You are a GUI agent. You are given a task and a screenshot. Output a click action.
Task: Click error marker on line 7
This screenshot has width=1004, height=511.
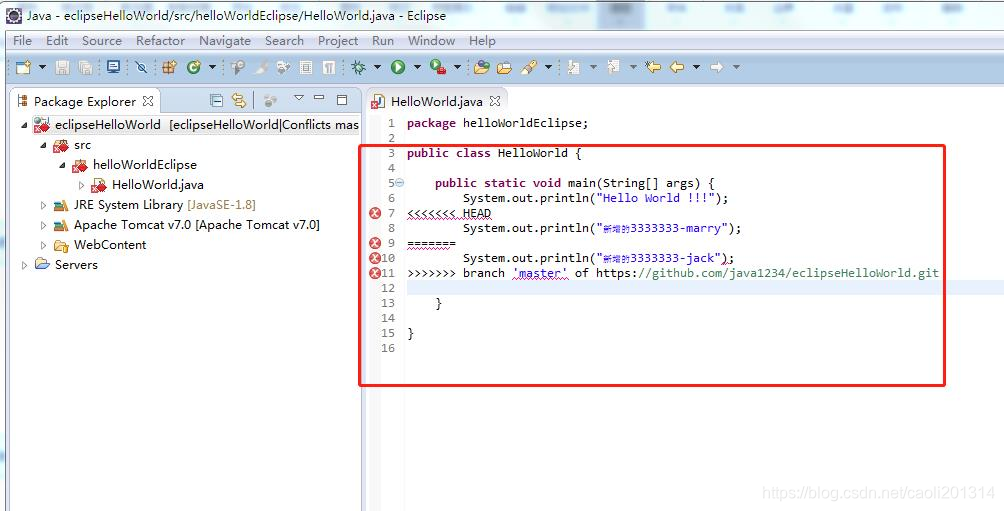click(375, 213)
